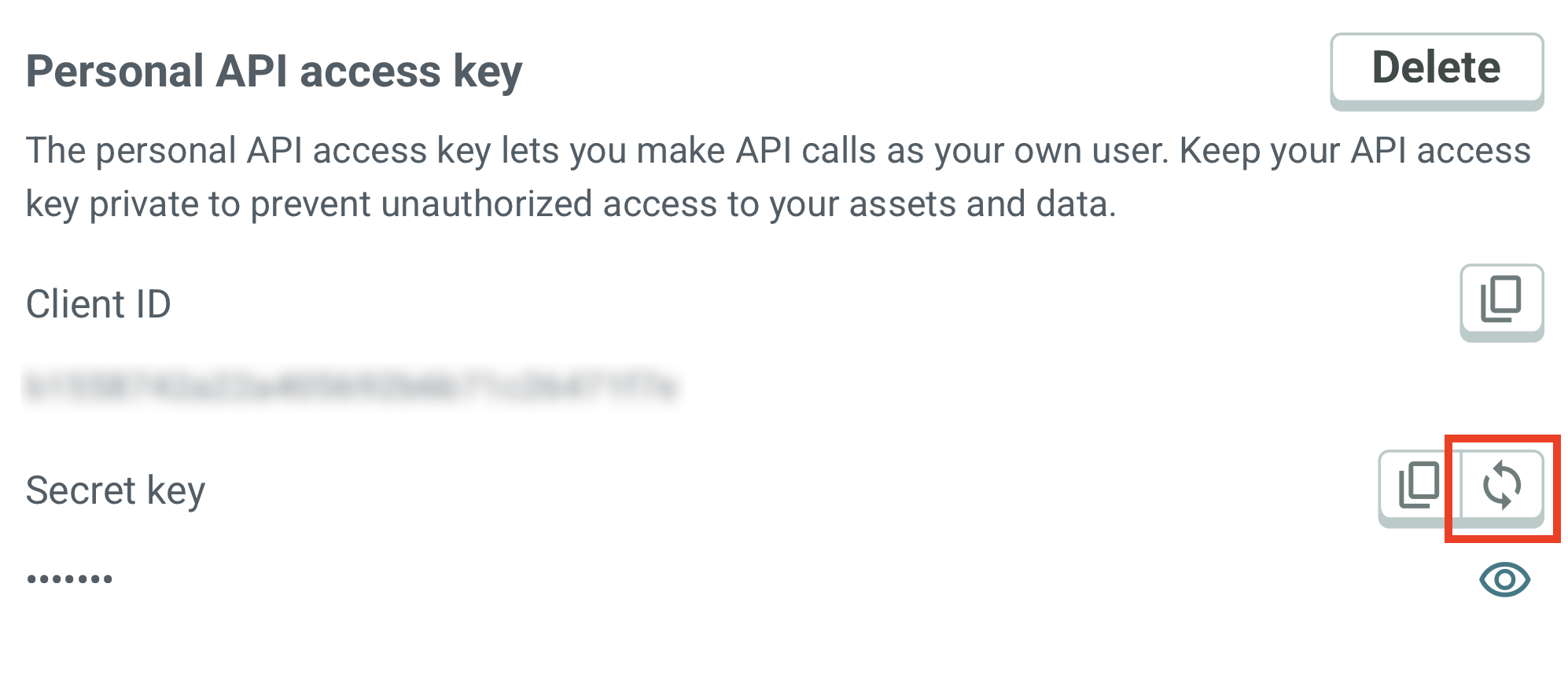This screenshot has width=1568, height=690.
Task: Toggle the eye icon to show secret
Action: (x=1504, y=580)
